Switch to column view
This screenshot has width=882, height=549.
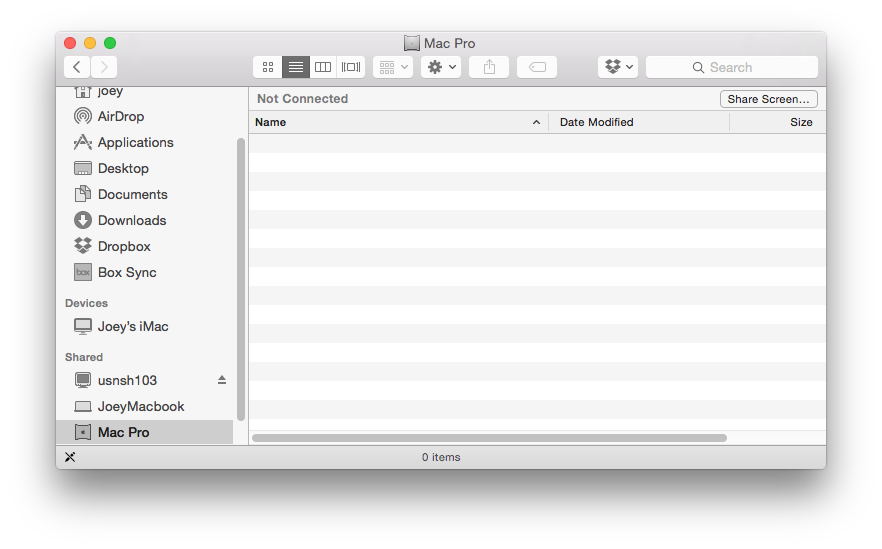click(x=323, y=67)
